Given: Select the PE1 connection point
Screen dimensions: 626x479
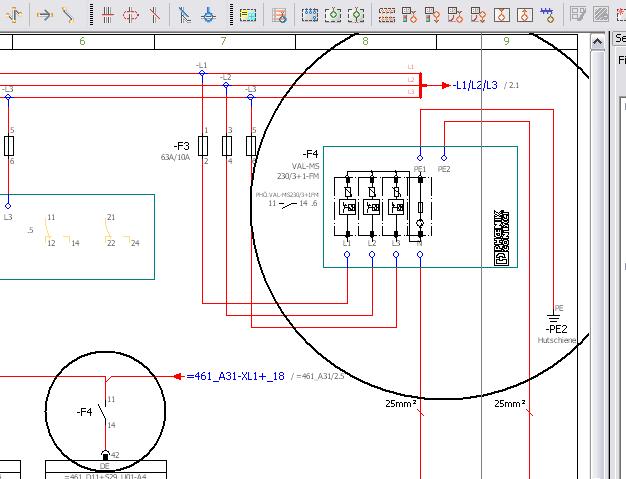Looking at the screenshot, I should click(x=420, y=158).
